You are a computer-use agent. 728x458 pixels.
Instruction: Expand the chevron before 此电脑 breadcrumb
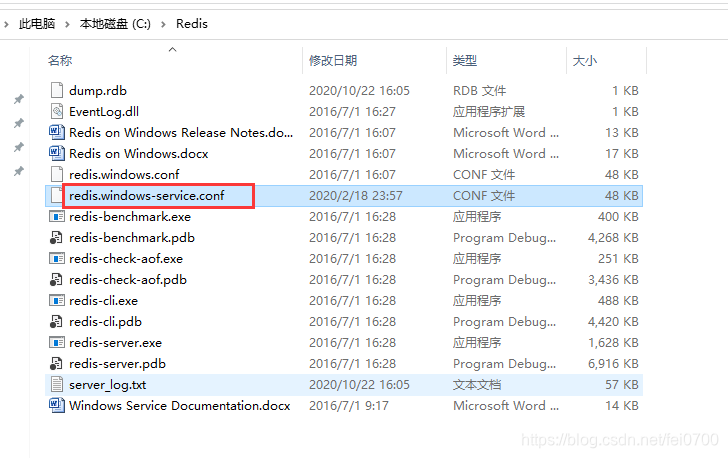pyautogui.click(x=6, y=24)
